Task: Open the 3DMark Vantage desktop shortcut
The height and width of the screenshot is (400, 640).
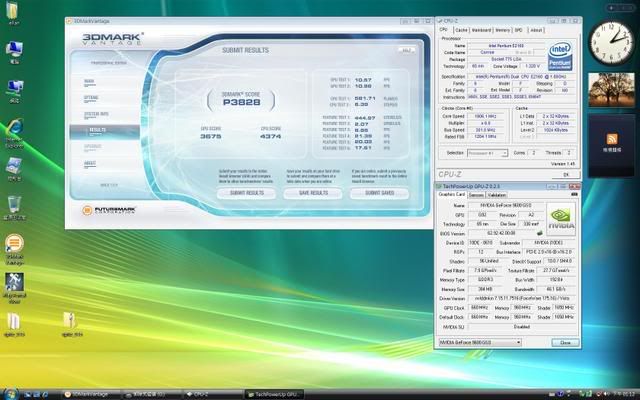Action: (x=14, y=244)
